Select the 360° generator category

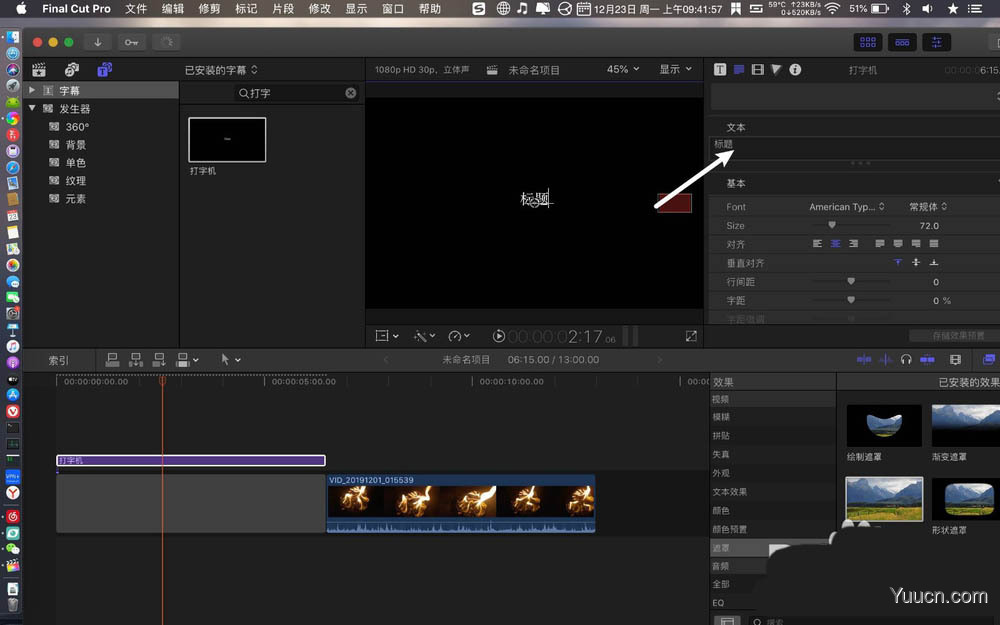[77, 127]
